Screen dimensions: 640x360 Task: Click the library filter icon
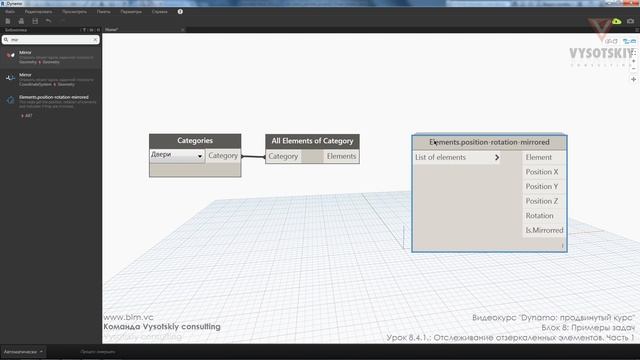click(84, 30)
